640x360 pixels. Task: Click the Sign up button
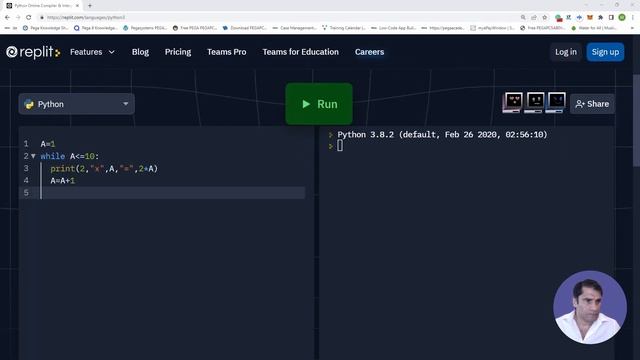point(605,52)
